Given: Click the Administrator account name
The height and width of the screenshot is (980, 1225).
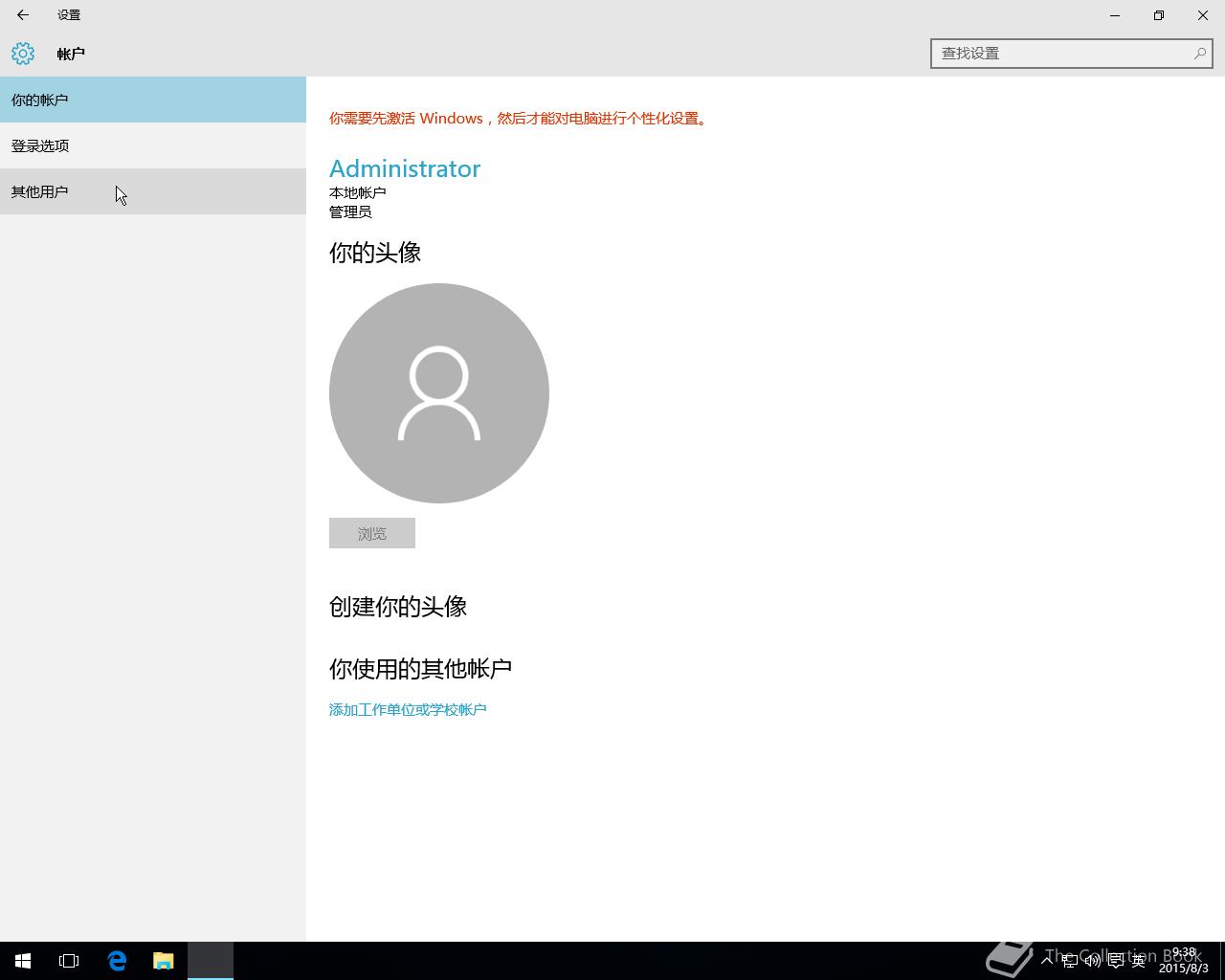Looking at the screenshot, I should pyautogui.click(x=405, y=168).
